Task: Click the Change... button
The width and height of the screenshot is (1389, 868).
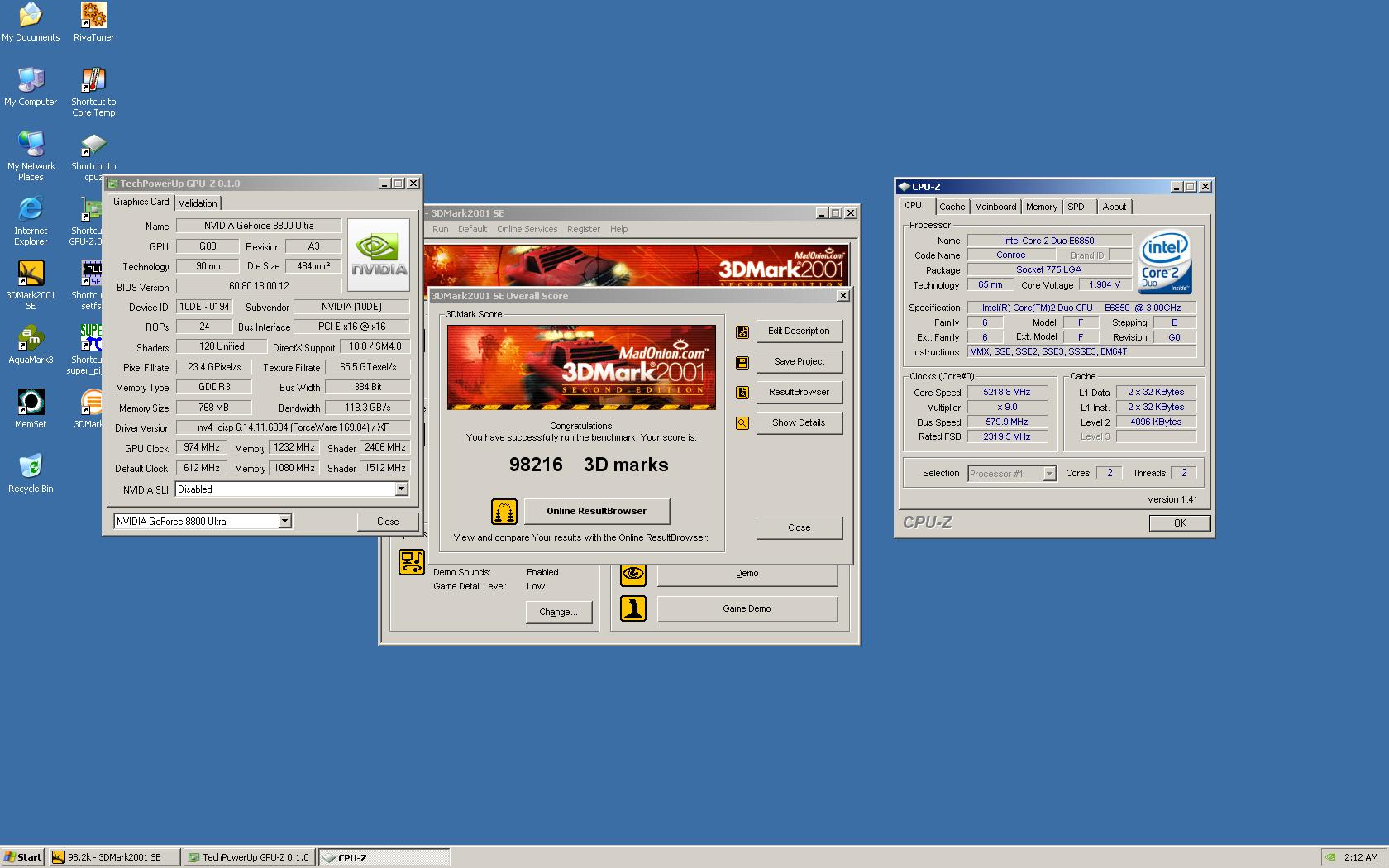Action: click(558, 613)
